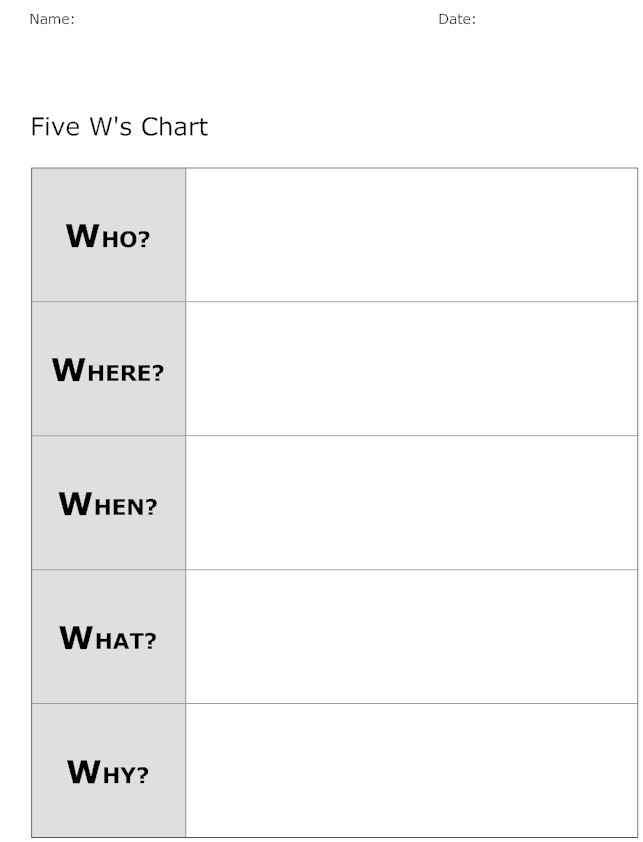The height and width of the screenshot is (842, 643).
Task: Click the question mark after WHY
Action: pyautogui.click(x=142, y=775)
